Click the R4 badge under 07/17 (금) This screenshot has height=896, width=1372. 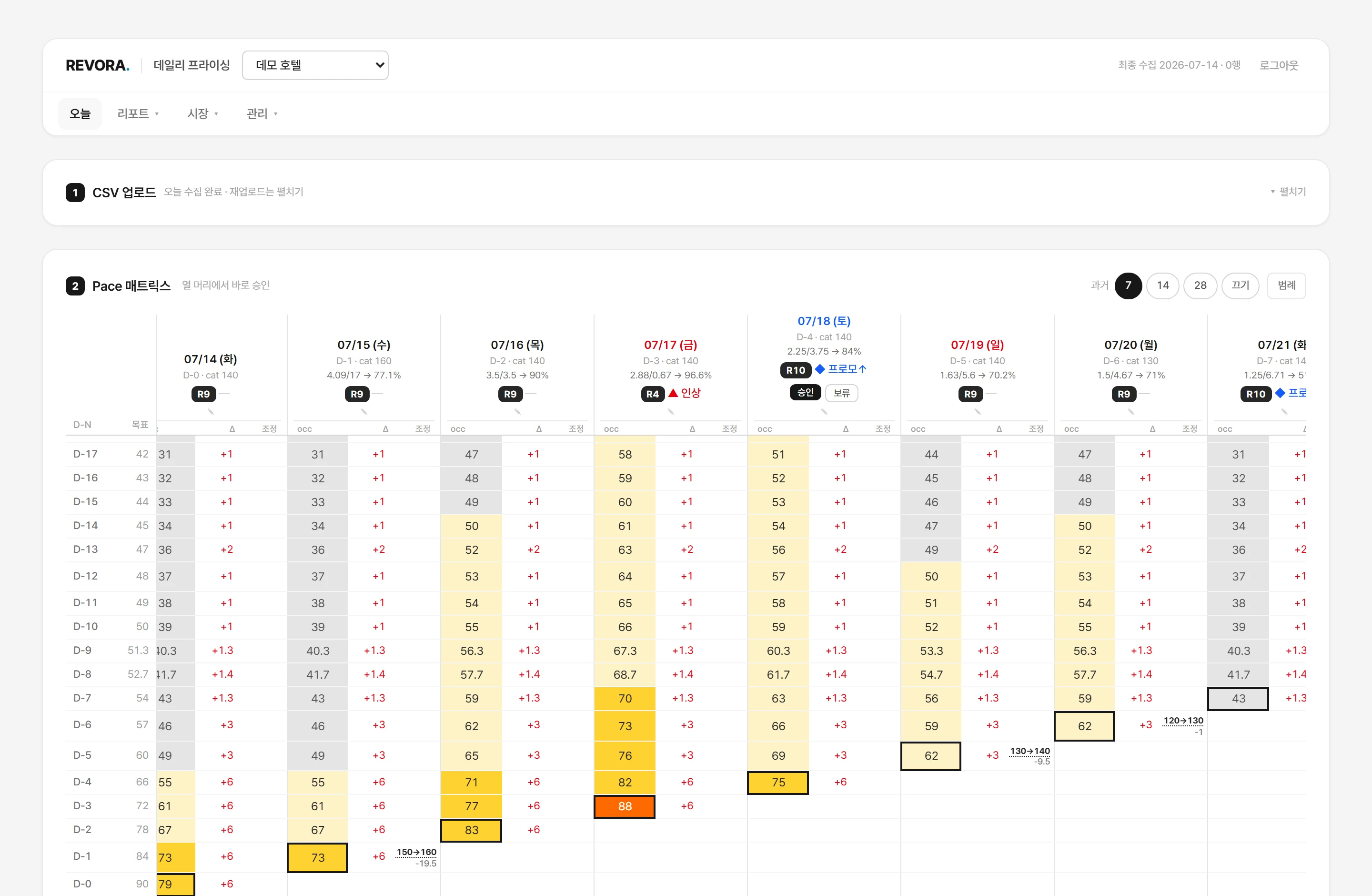click(x=653, y=394)
